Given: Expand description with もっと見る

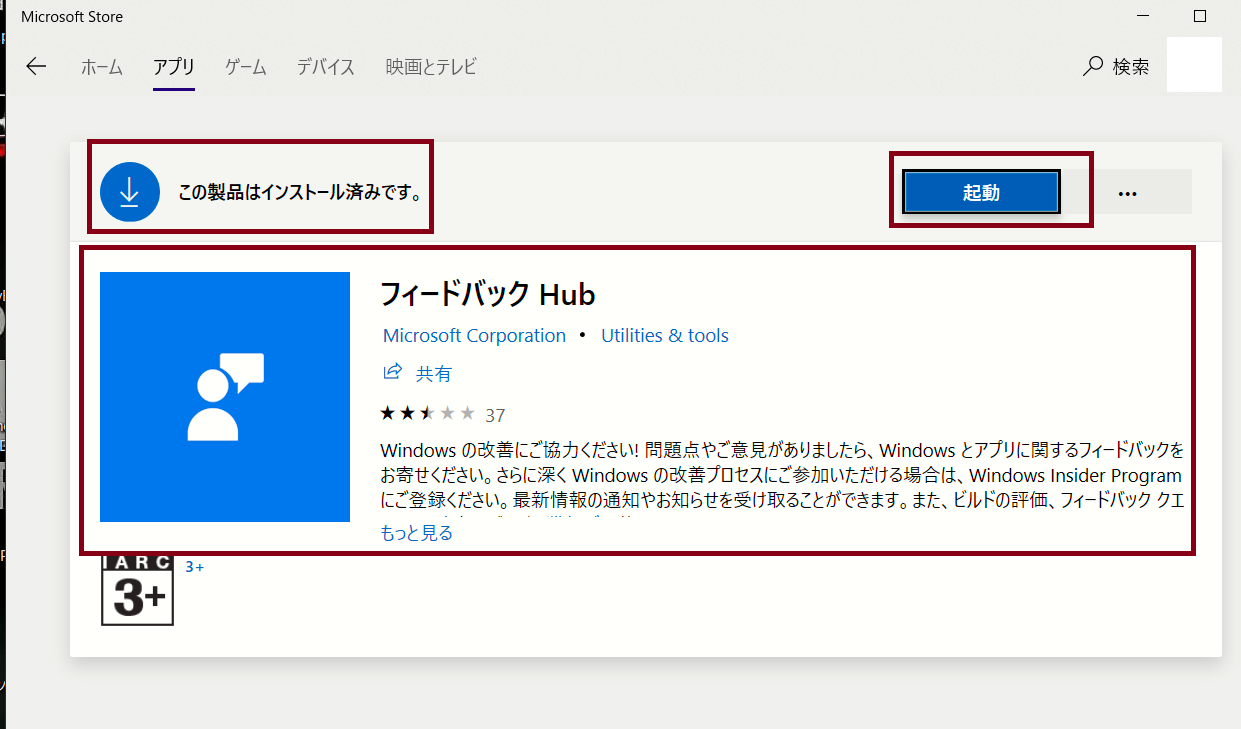Looking at the screenshot, I should click(x=417, y=533).
